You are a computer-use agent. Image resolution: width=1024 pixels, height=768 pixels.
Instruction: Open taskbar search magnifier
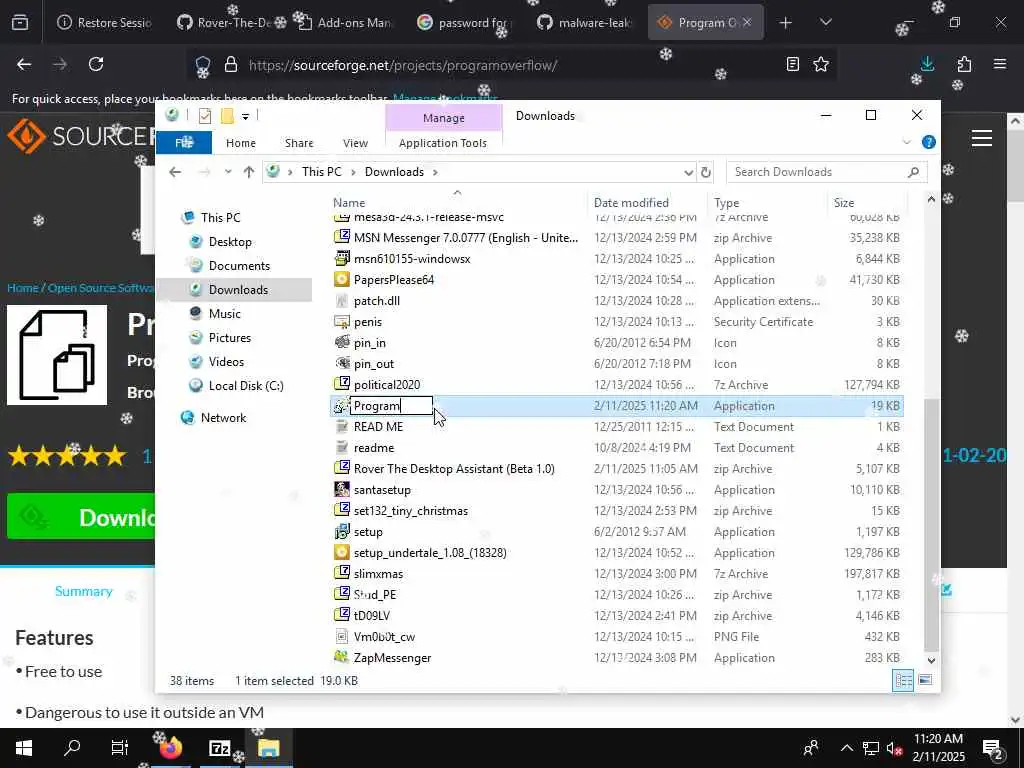point(72,748)
